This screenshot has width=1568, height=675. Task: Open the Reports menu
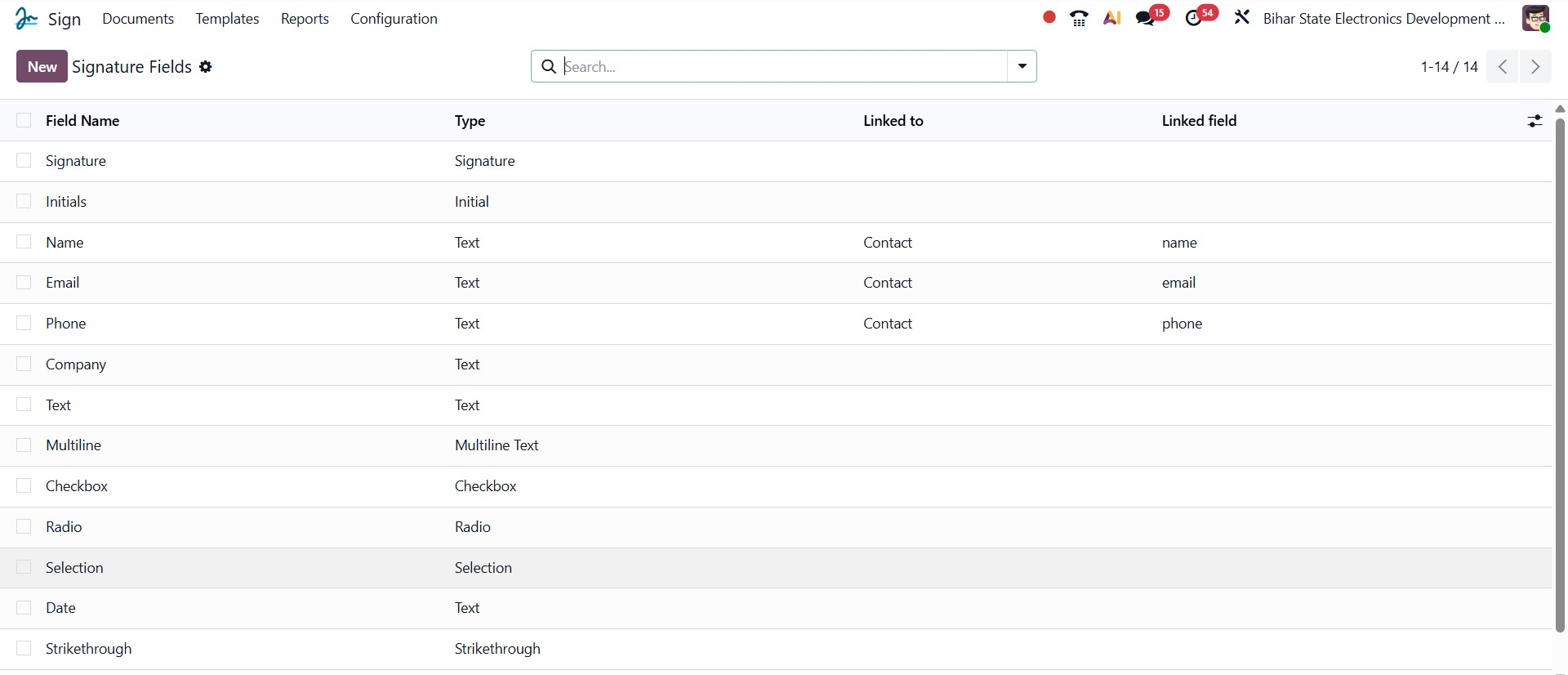[305, 18]
